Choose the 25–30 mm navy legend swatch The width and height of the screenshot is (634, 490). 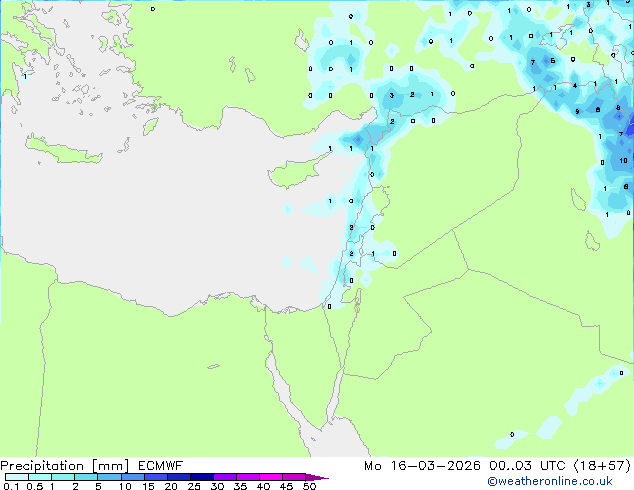(x=201, y=477)
